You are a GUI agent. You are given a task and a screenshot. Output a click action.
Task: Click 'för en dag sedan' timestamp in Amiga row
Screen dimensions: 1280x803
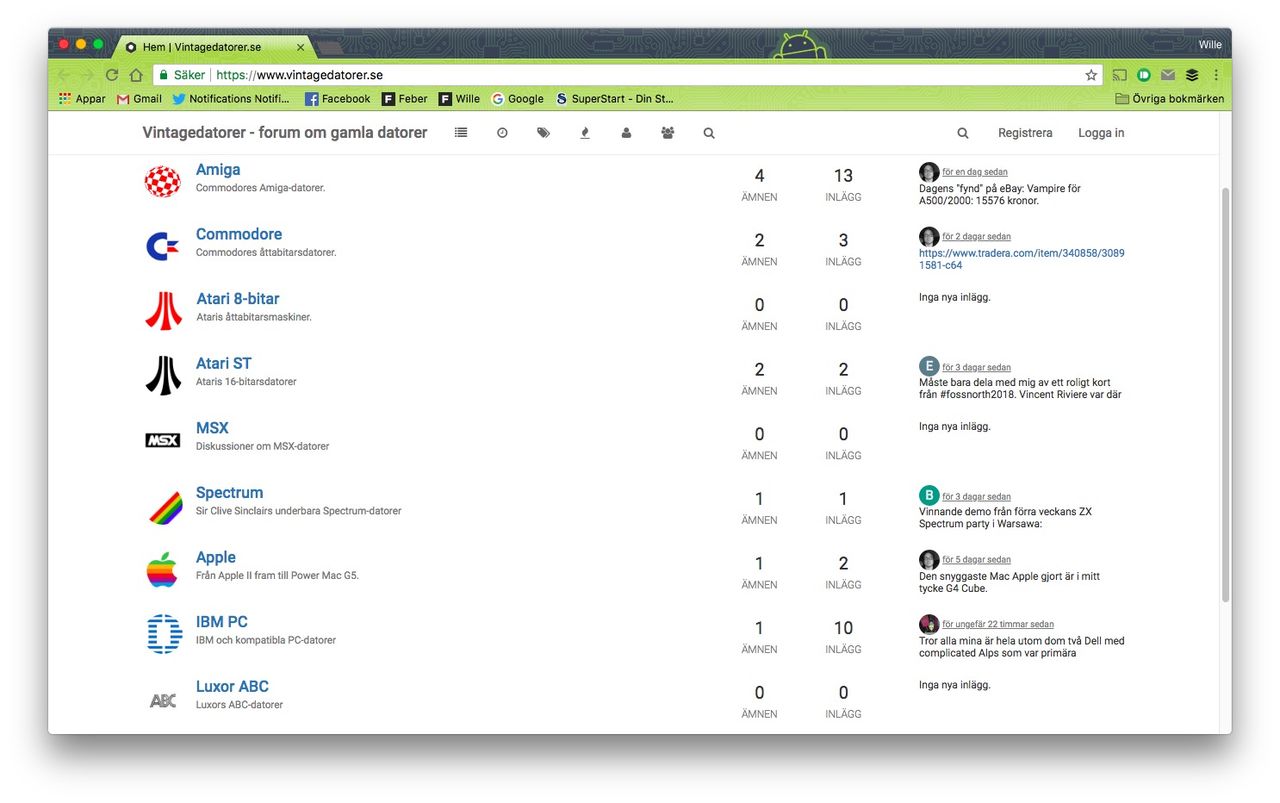[x=975, y=172]
